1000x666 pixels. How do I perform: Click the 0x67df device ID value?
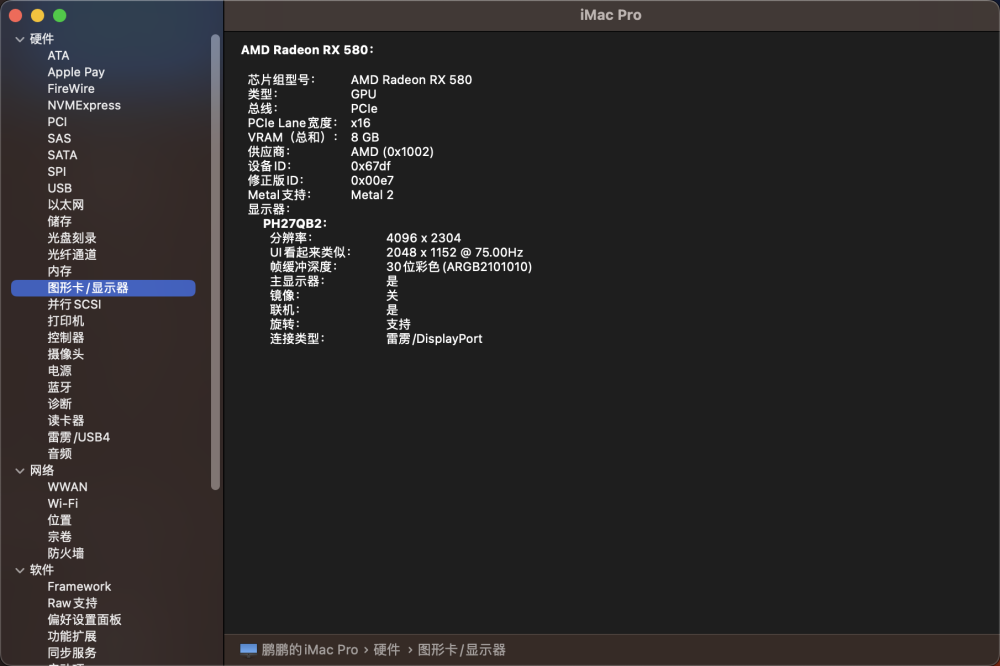pyautogui.click(x=371, y=166)
